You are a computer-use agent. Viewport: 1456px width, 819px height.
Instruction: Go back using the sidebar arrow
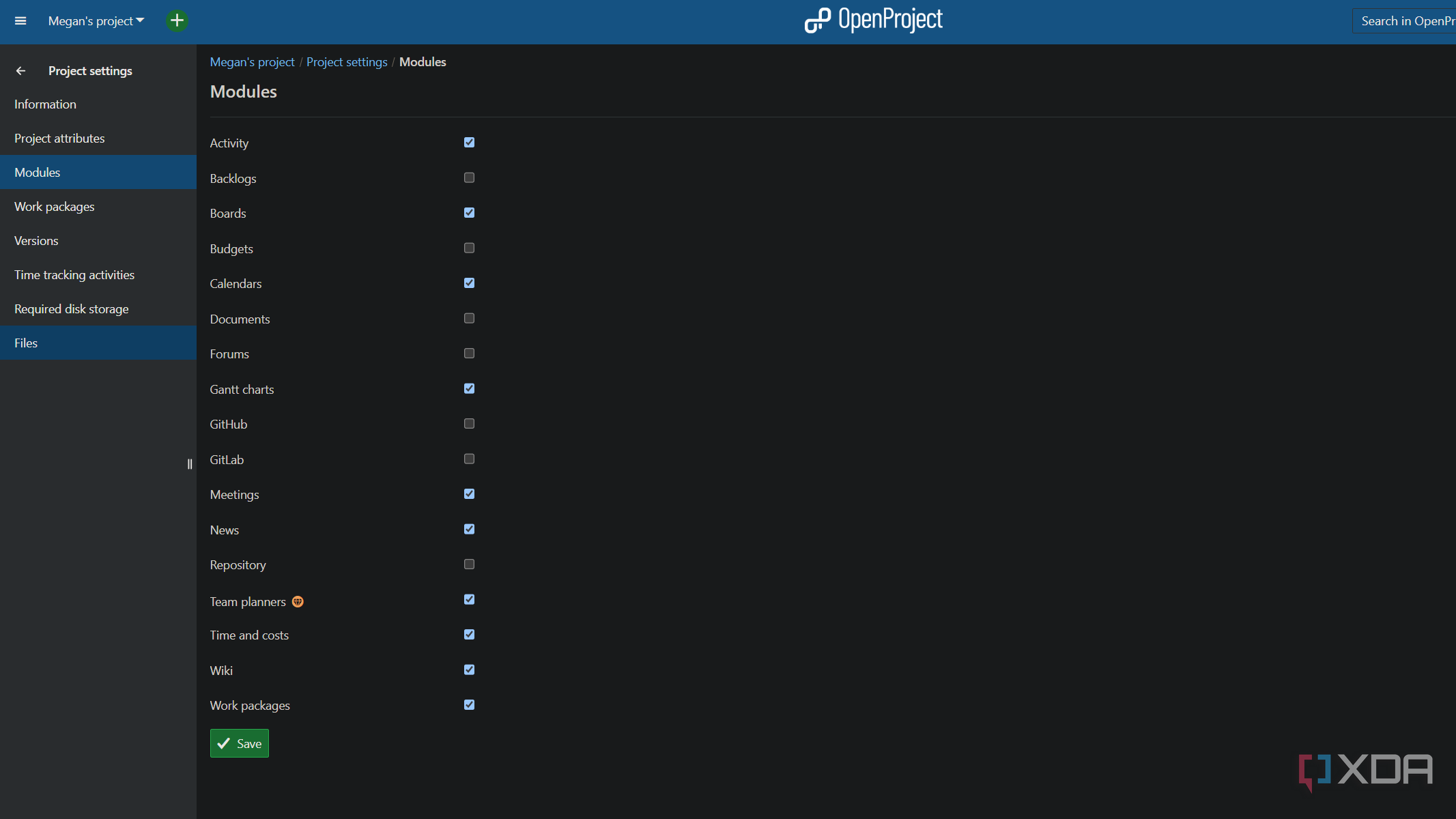20,71
